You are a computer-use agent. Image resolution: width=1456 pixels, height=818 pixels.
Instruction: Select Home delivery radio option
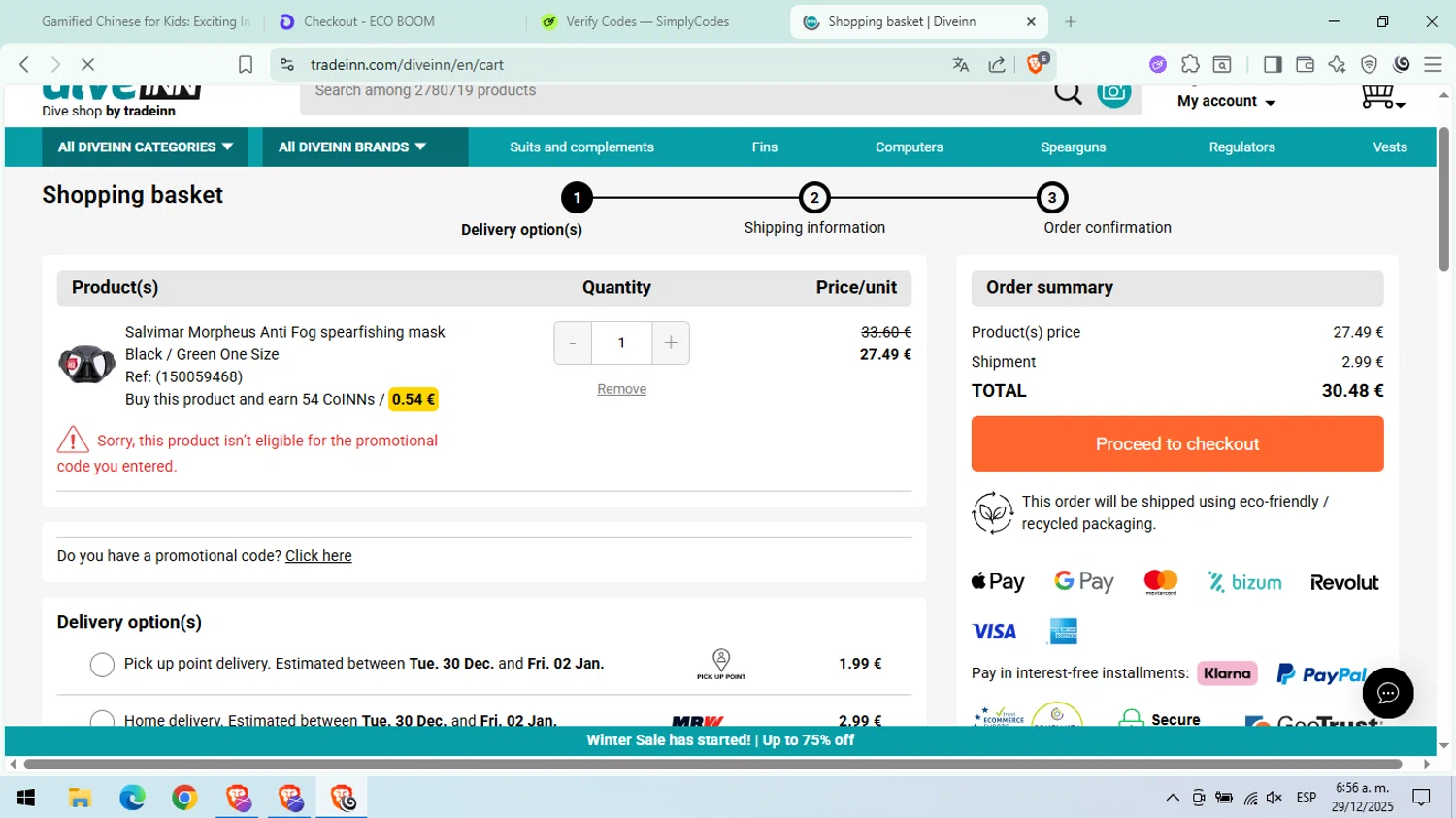pos(102,719)
